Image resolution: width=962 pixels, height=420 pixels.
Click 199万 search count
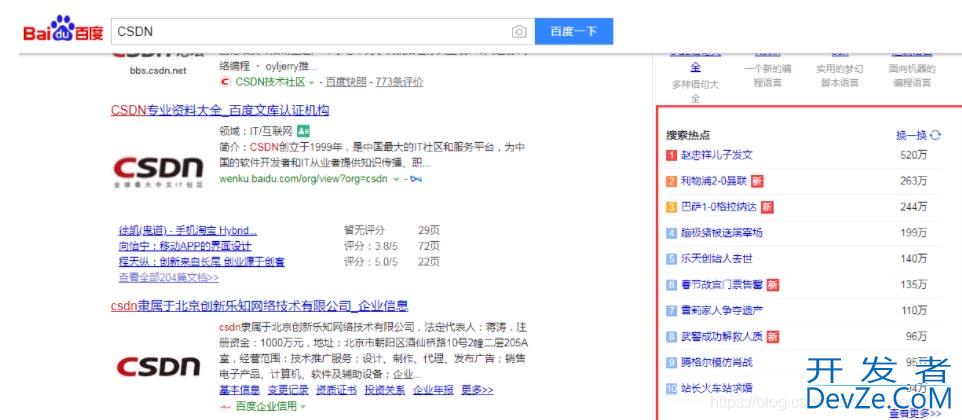point(914,233)
